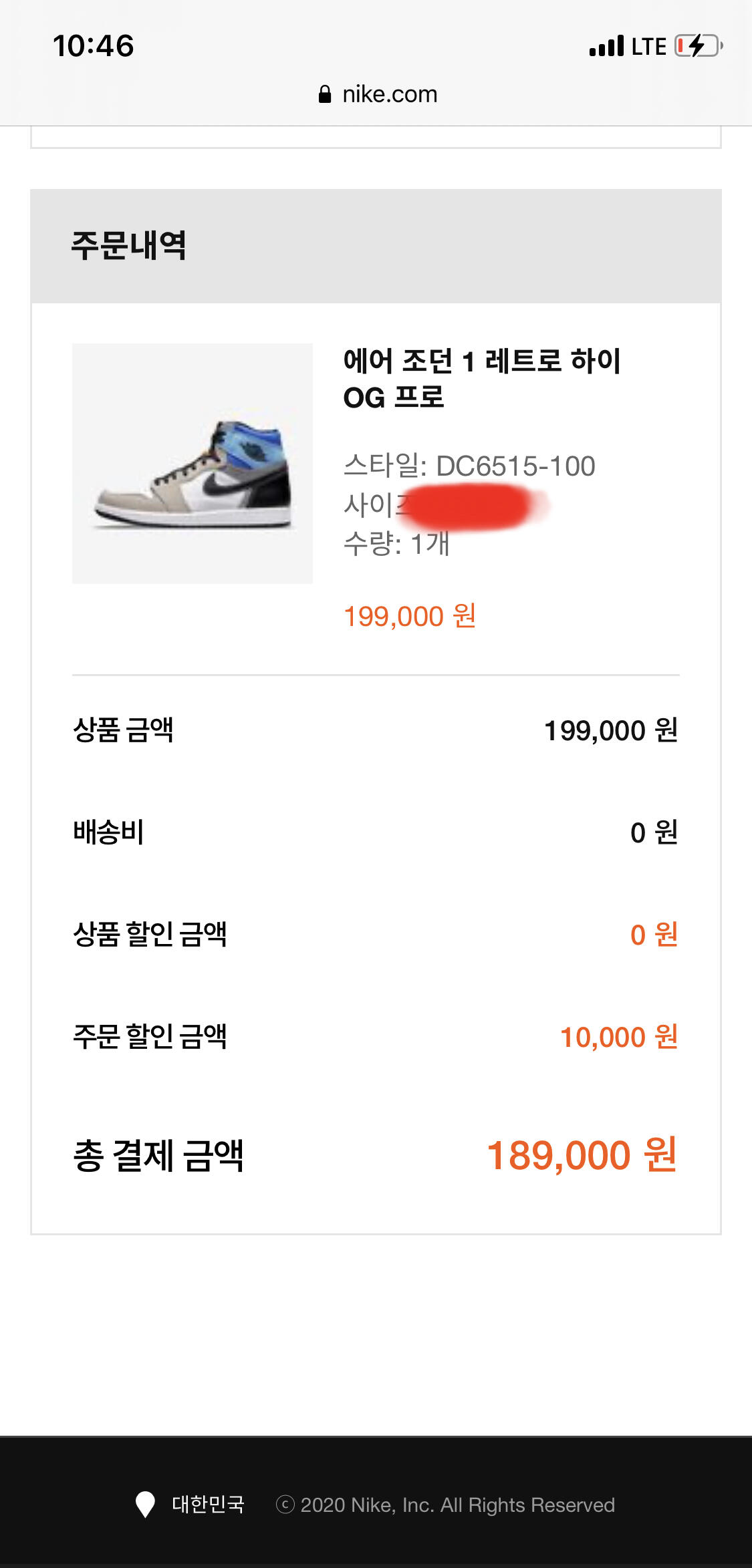Tap the 10:46 clock in status bar
This screenshot has width=752, height=1568.
[94, 46]
